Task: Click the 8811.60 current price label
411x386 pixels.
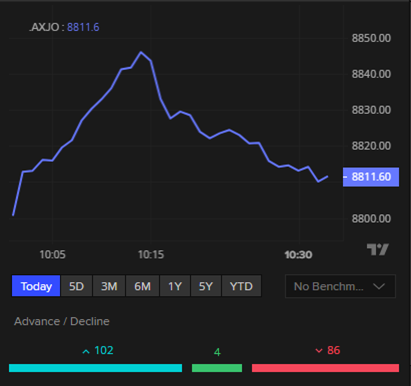Action: tap(371, 177)
